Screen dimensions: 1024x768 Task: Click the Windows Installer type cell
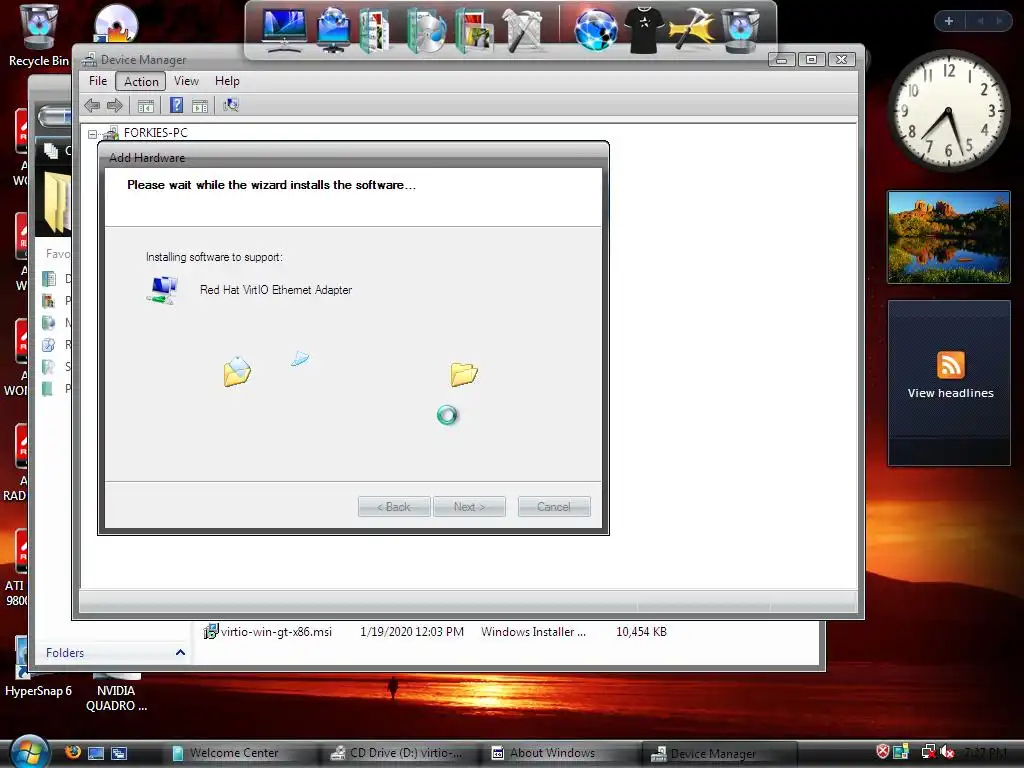coord(534,632)
